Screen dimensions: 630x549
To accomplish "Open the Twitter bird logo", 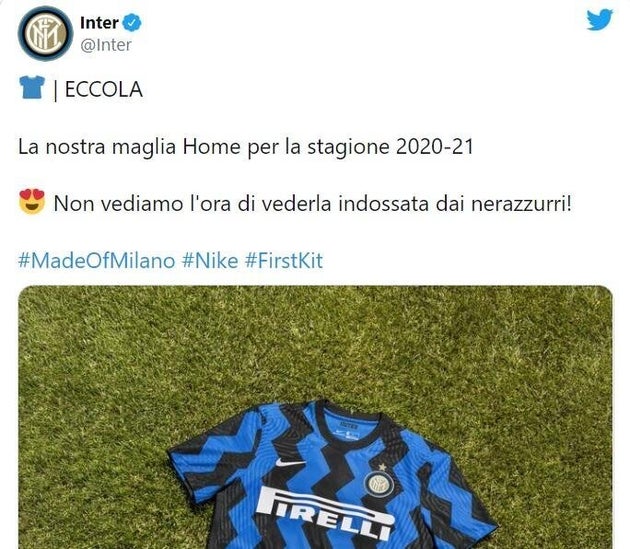I will [599, 20].
